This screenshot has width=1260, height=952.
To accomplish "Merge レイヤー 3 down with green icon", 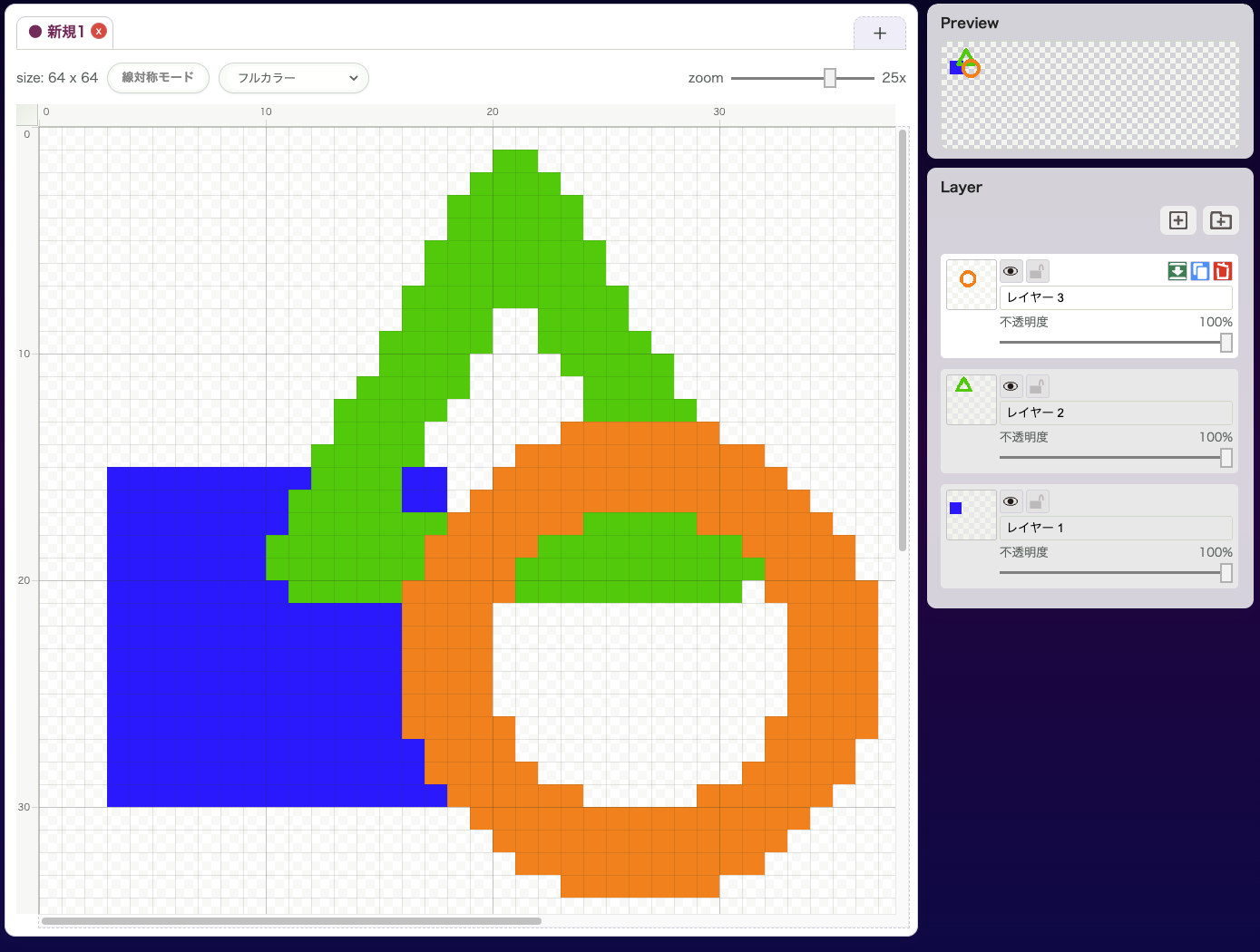I will pyautogui.click(x=1177, y=271).
